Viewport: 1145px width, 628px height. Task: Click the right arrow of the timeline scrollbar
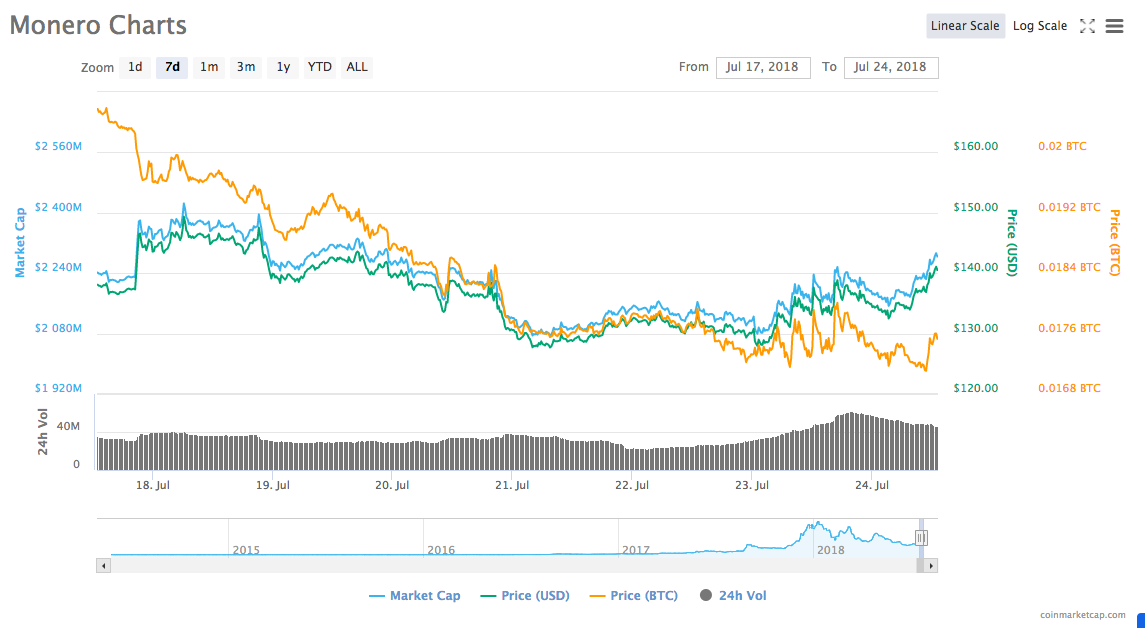tap(929, 565)
